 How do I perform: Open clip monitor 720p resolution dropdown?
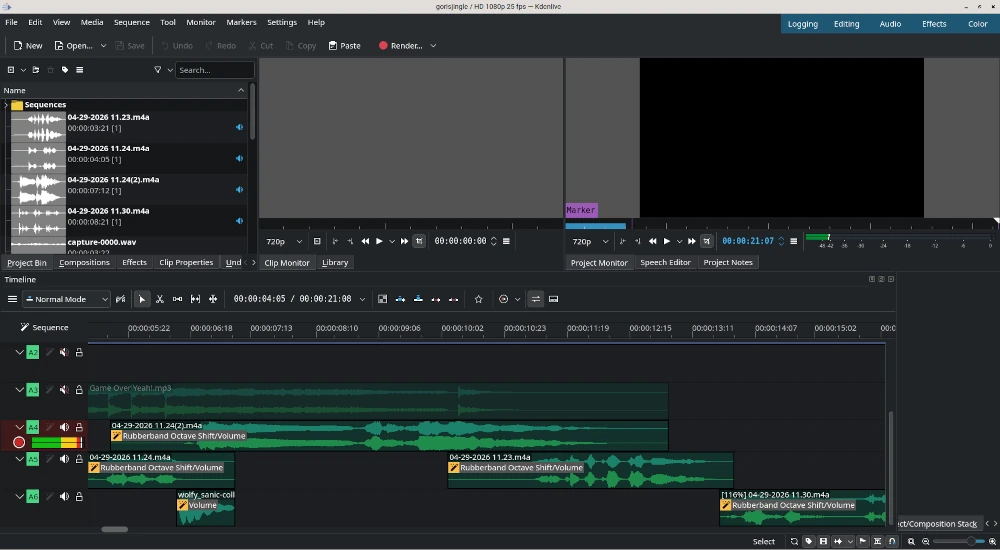click(284, 242)
